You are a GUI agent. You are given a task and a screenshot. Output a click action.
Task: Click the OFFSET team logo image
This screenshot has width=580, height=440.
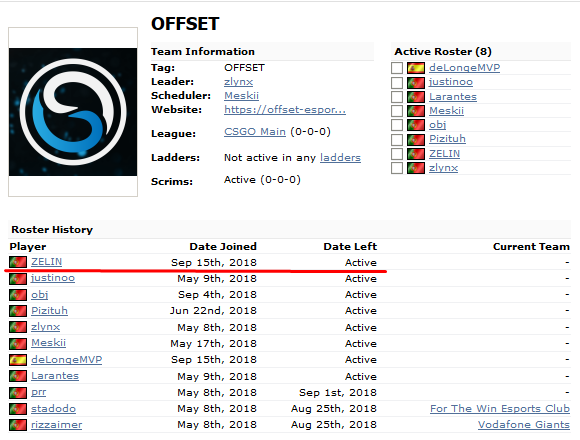pyautogui.click(x=73, y=112)
